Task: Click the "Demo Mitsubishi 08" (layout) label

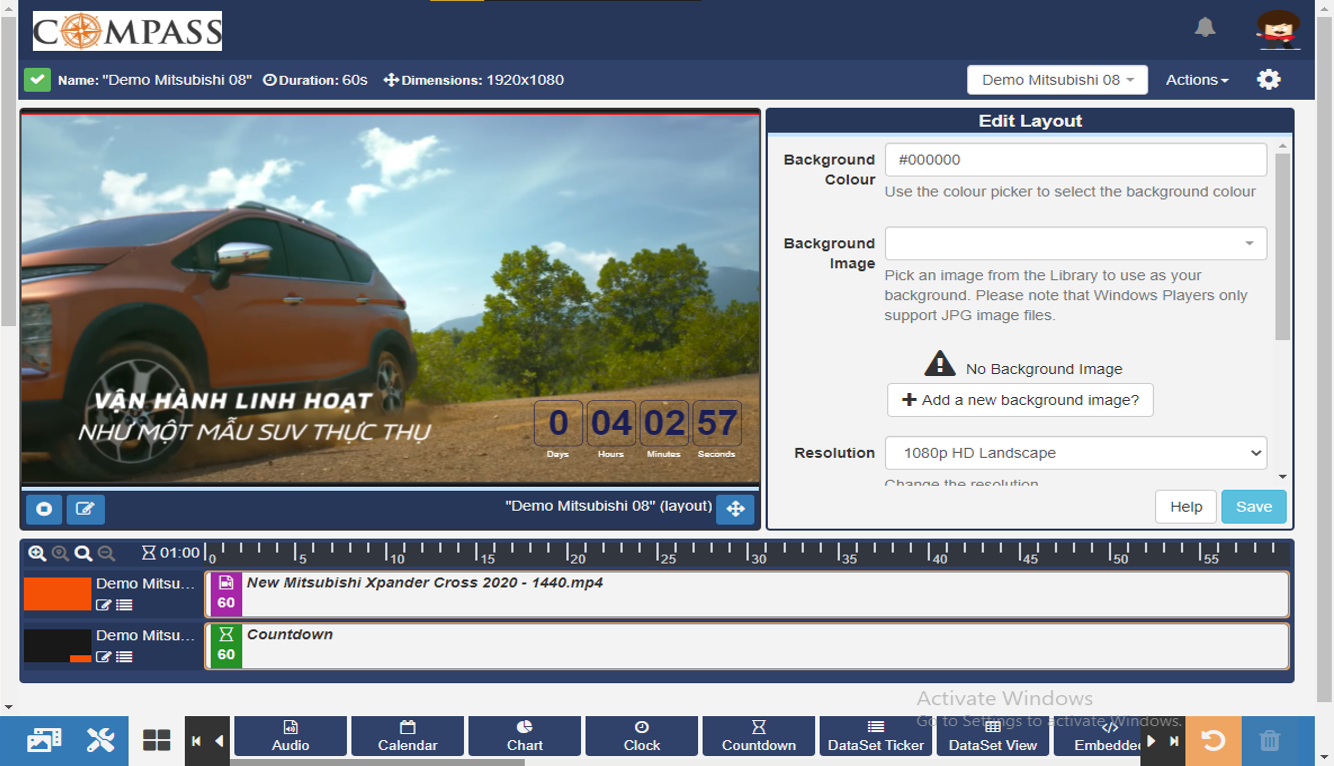Action: 609,506
